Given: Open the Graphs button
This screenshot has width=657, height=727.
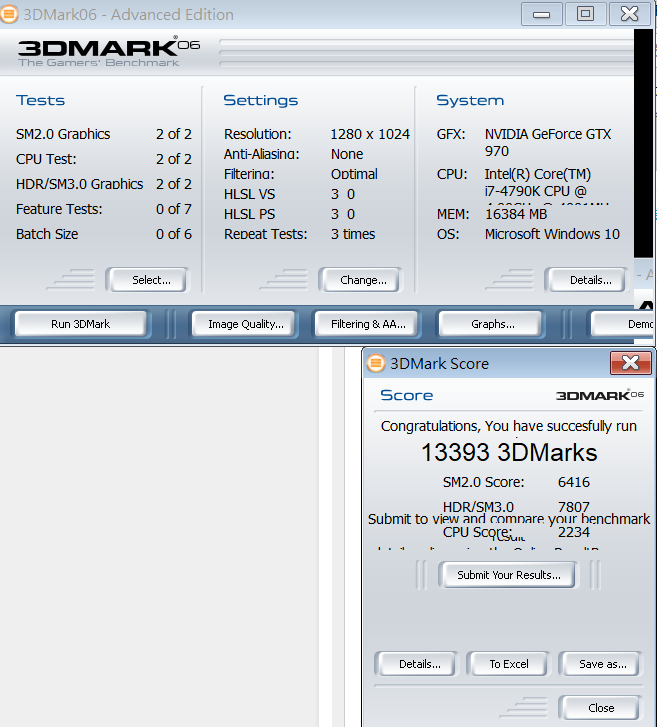Looking at the screenshot, I should (x=492, y=324).
